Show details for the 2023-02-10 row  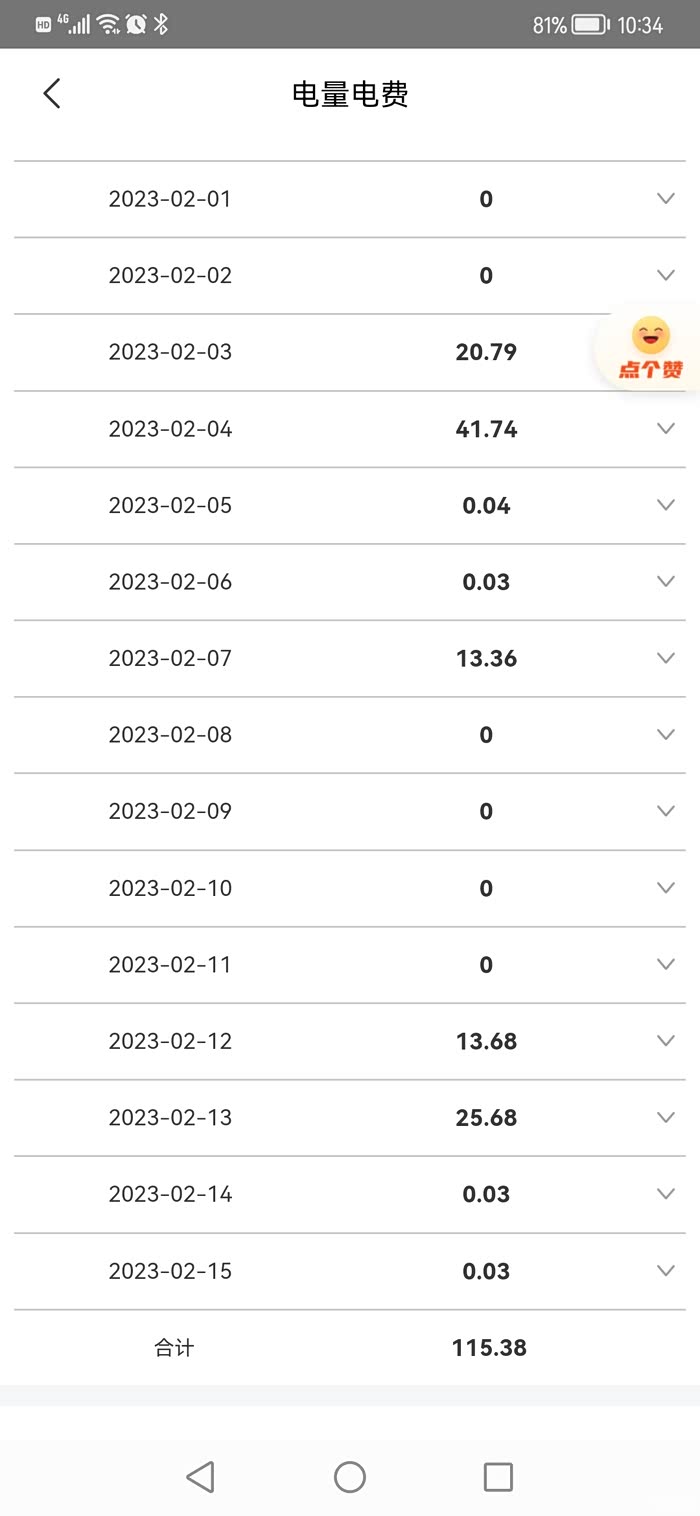click(666, 888)
